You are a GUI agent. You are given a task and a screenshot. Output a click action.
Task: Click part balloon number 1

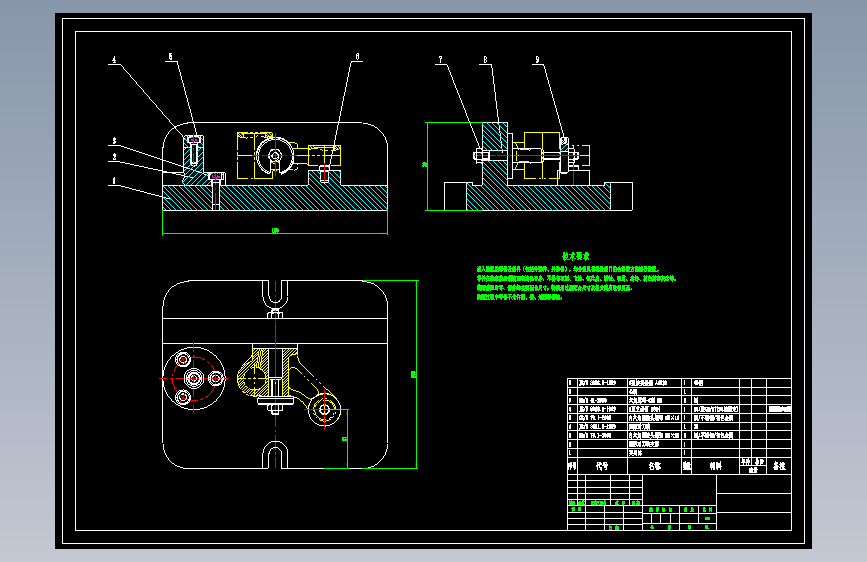tap(114, 181)
